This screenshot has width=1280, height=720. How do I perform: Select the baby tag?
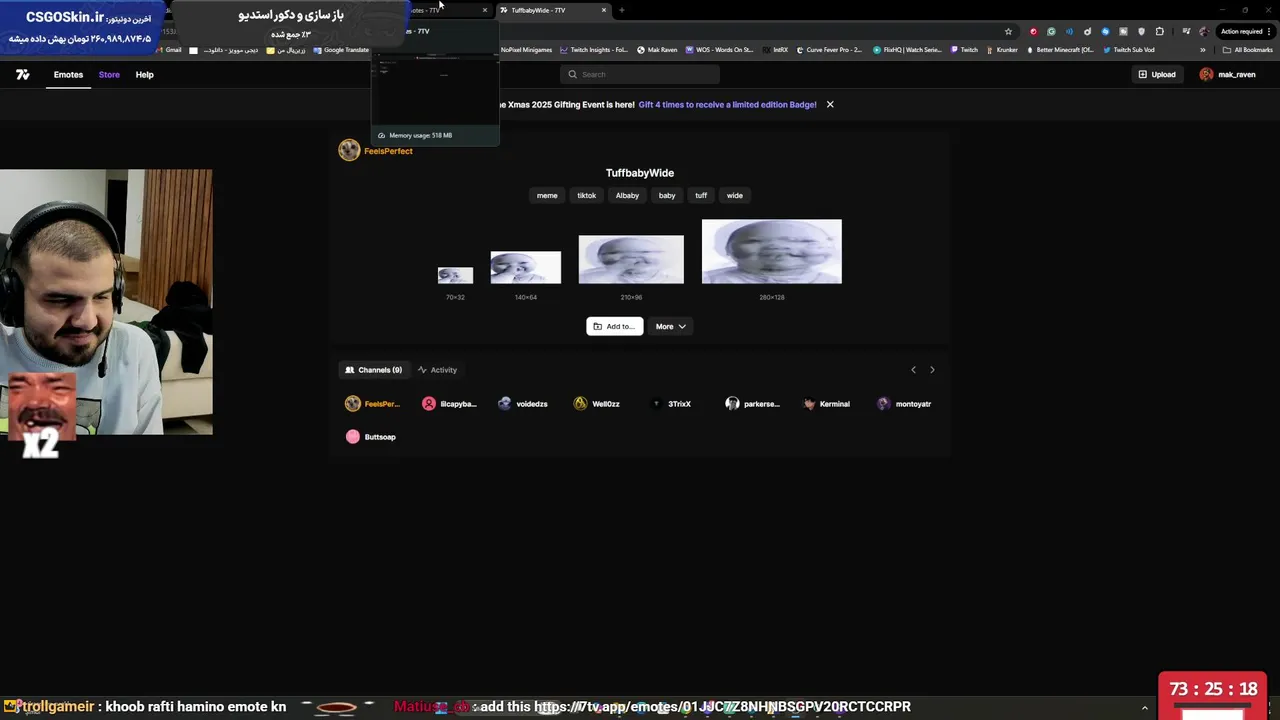[x=667, y=196]
